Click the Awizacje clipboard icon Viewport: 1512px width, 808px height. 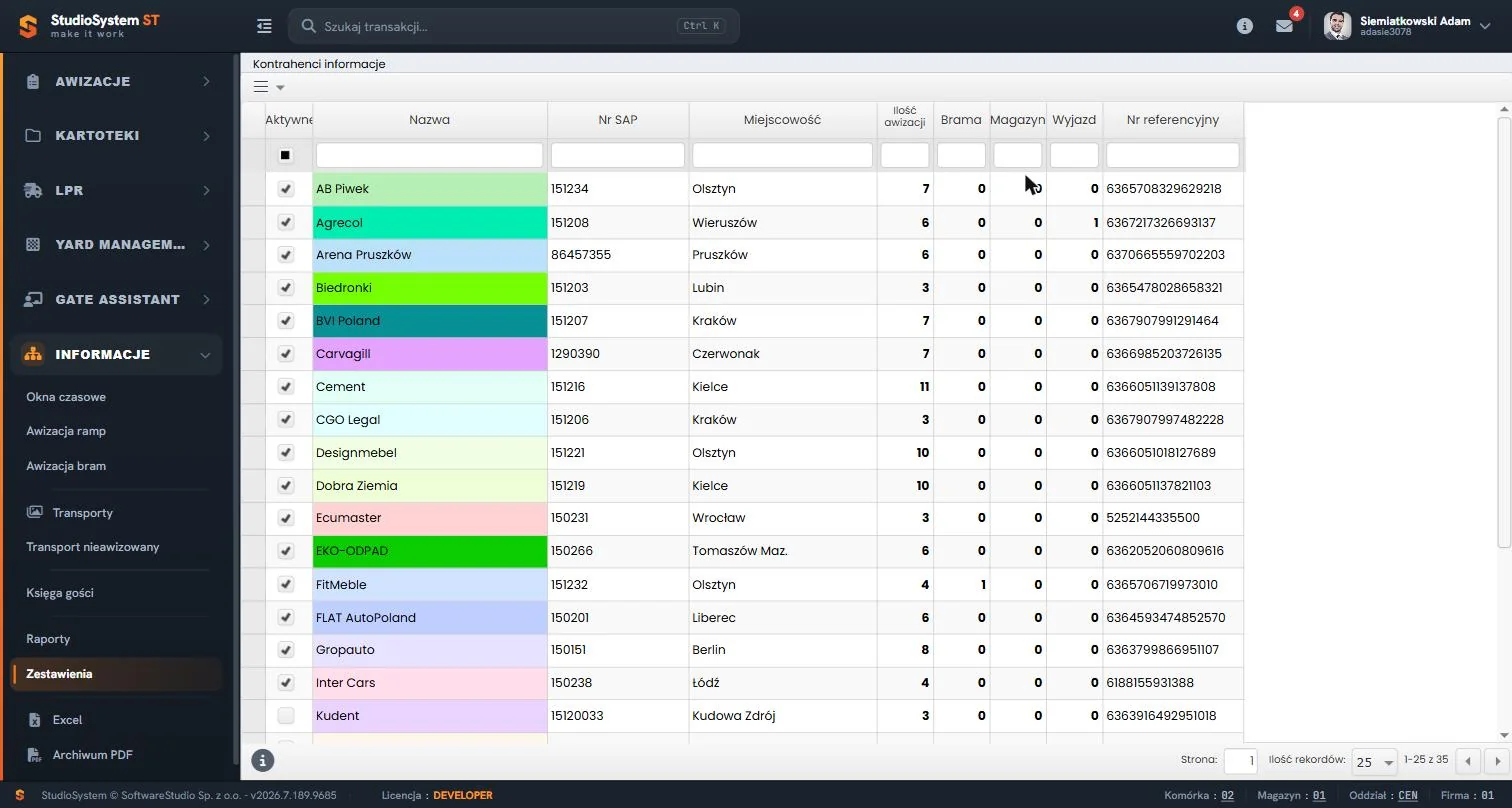[33, 81]
